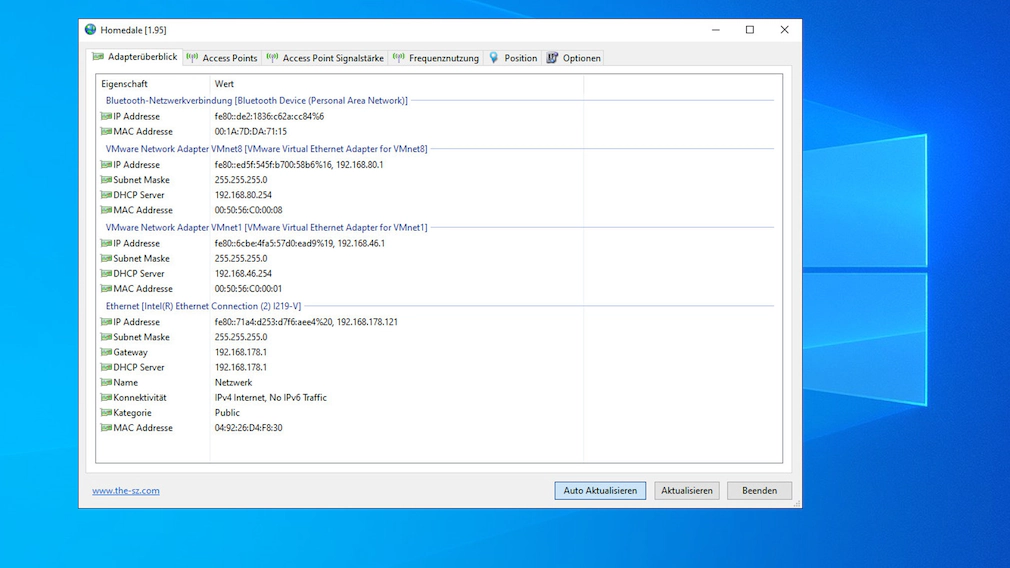This screenshot has width=1010, height=568.
Task: Maximize the Homedale window
Action: click(x=750, y=30)
